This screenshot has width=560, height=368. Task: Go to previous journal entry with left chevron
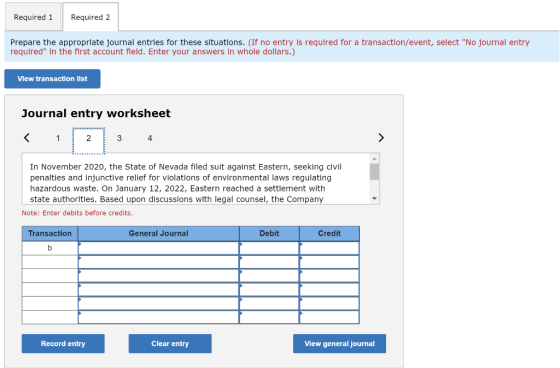click(x=26, y=138)
